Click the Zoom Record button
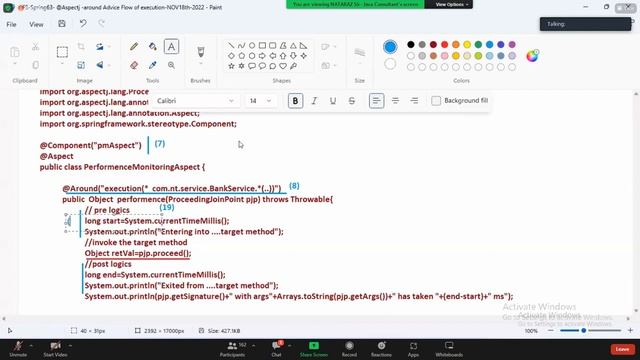Image resolution: width=640 pixels, height=360 pixels. 349,349
